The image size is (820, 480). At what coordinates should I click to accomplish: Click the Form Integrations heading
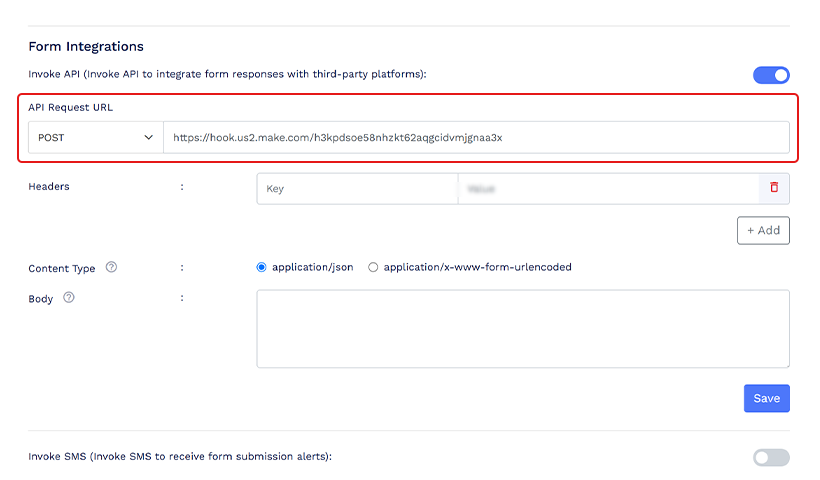(x=86, y=46)
